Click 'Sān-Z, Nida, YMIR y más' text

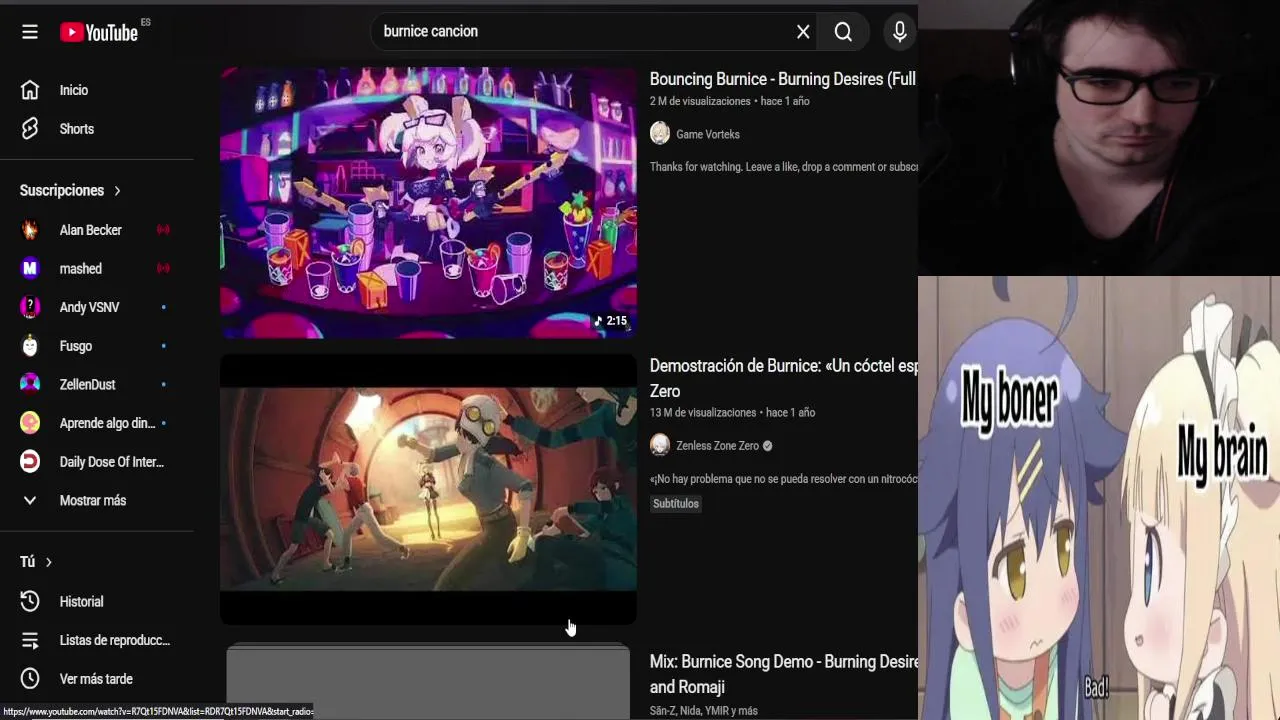coord(704,711)
